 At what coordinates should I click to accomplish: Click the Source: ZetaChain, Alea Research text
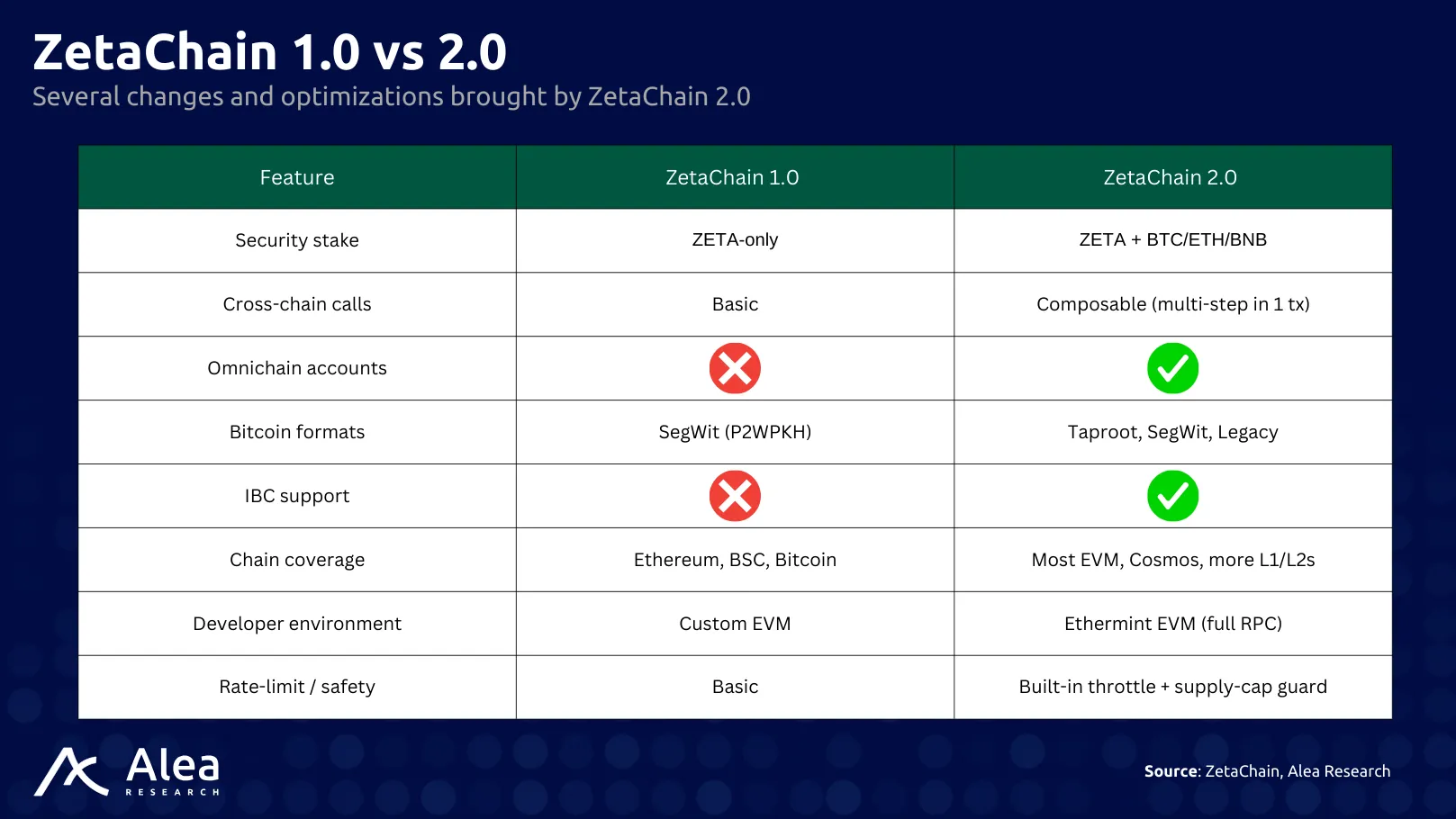click(1267, 771)
